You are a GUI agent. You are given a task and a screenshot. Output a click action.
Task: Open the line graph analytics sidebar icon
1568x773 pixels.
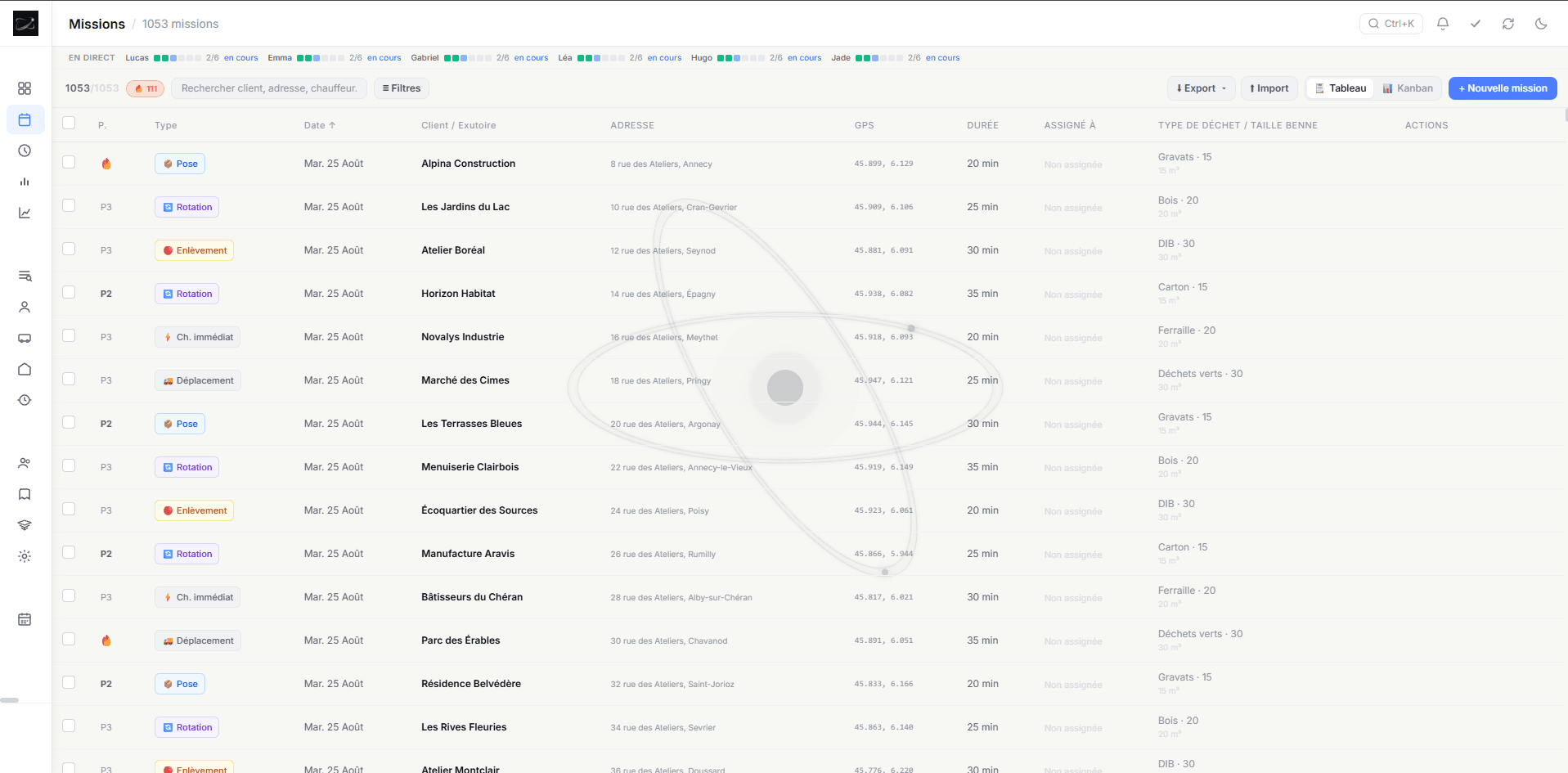click(x=25, y=213)
